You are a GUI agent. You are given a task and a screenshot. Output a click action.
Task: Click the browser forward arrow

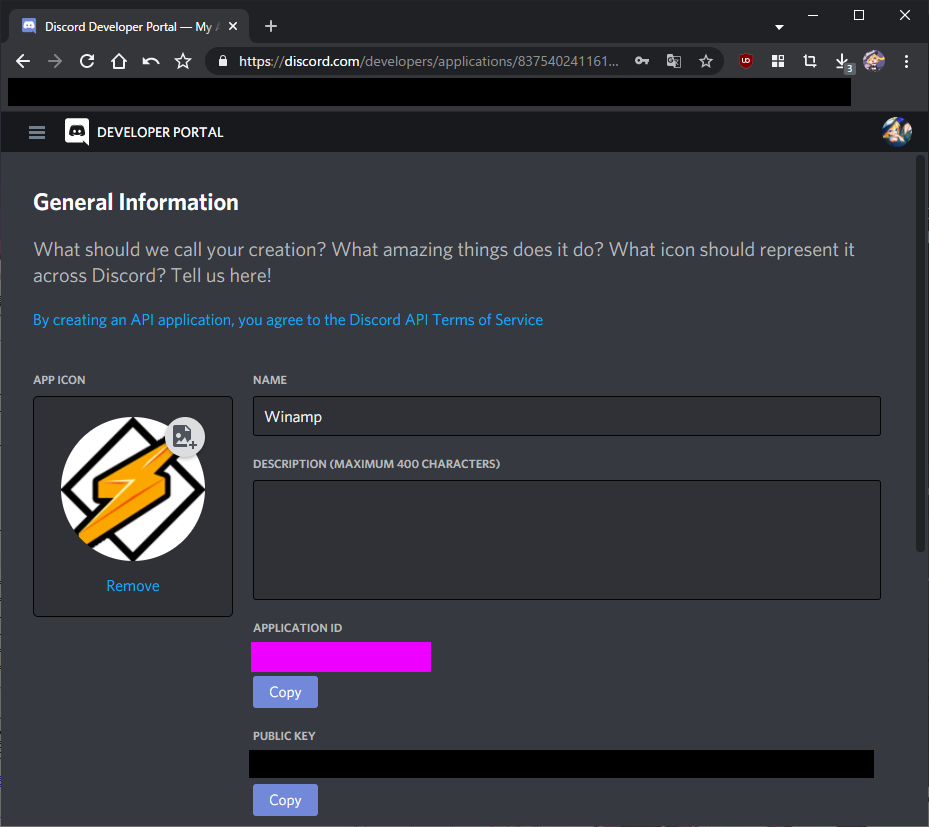tap(55, 61)
